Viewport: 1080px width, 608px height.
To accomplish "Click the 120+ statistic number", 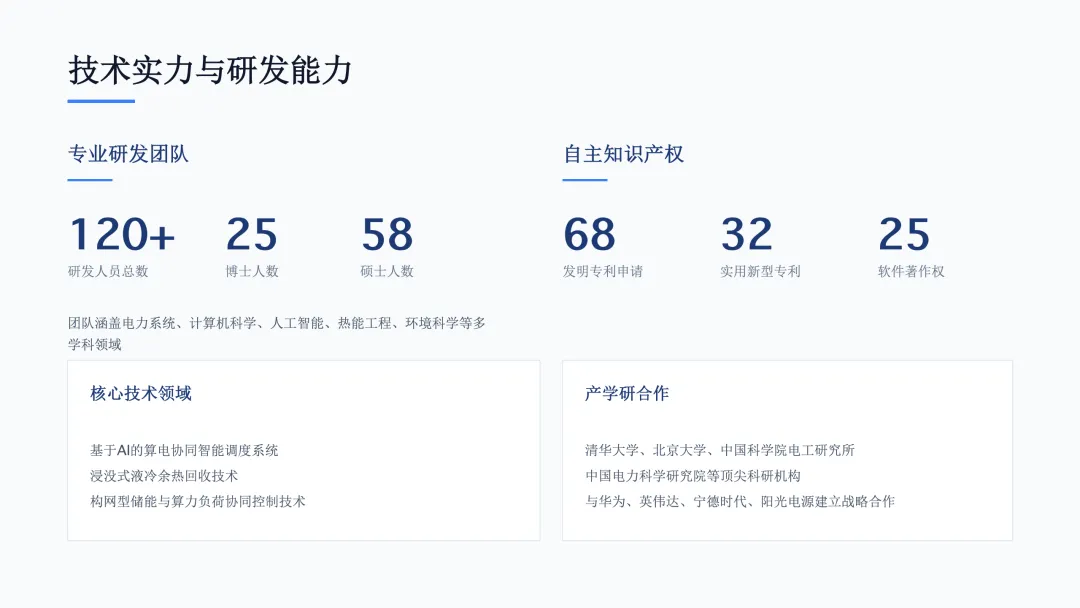I will pos(122,234).
